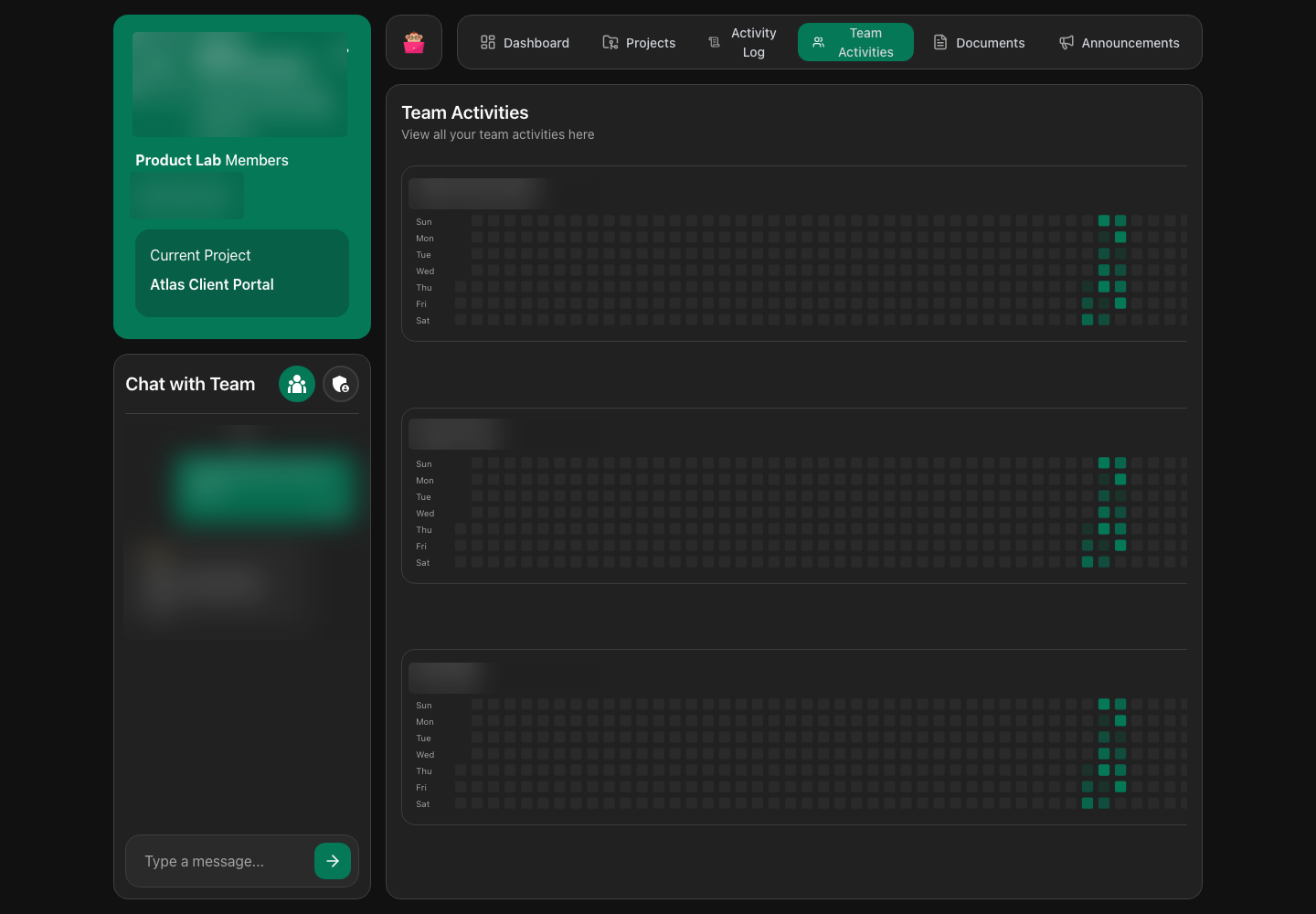Select the shield icon beside the team chat icon
Screen dimensions: 1316x914
[341, 384]
